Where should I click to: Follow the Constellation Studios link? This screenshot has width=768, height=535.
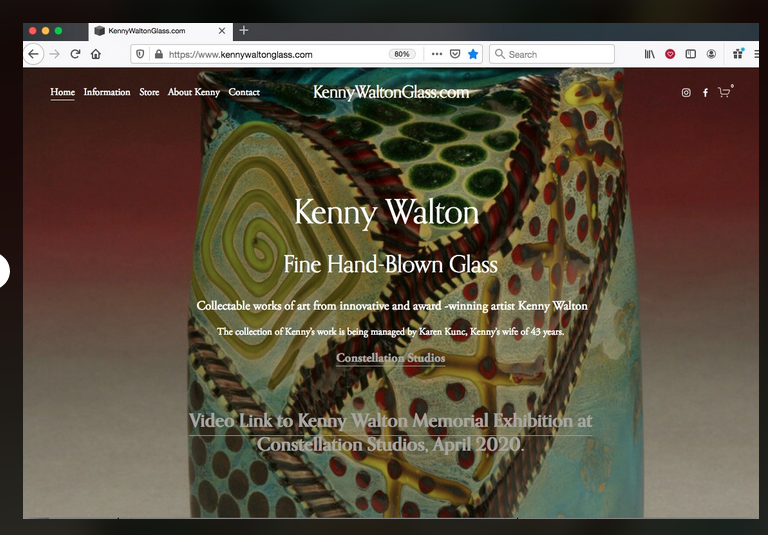tap(390, 358)
